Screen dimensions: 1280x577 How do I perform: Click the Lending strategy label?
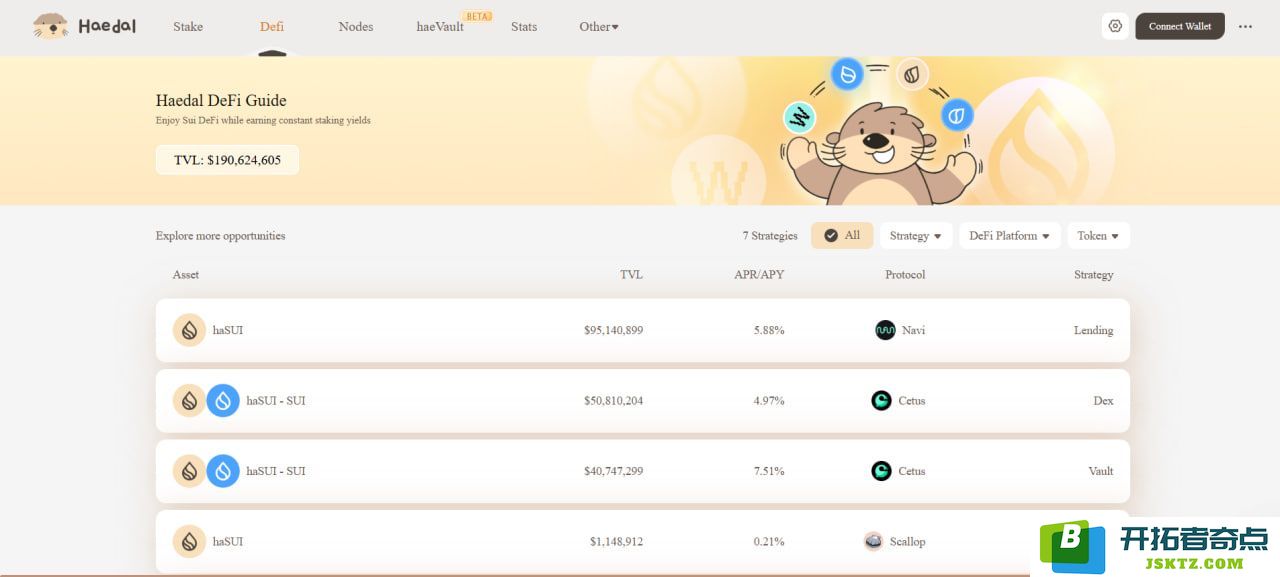[x=1093, y=330]
